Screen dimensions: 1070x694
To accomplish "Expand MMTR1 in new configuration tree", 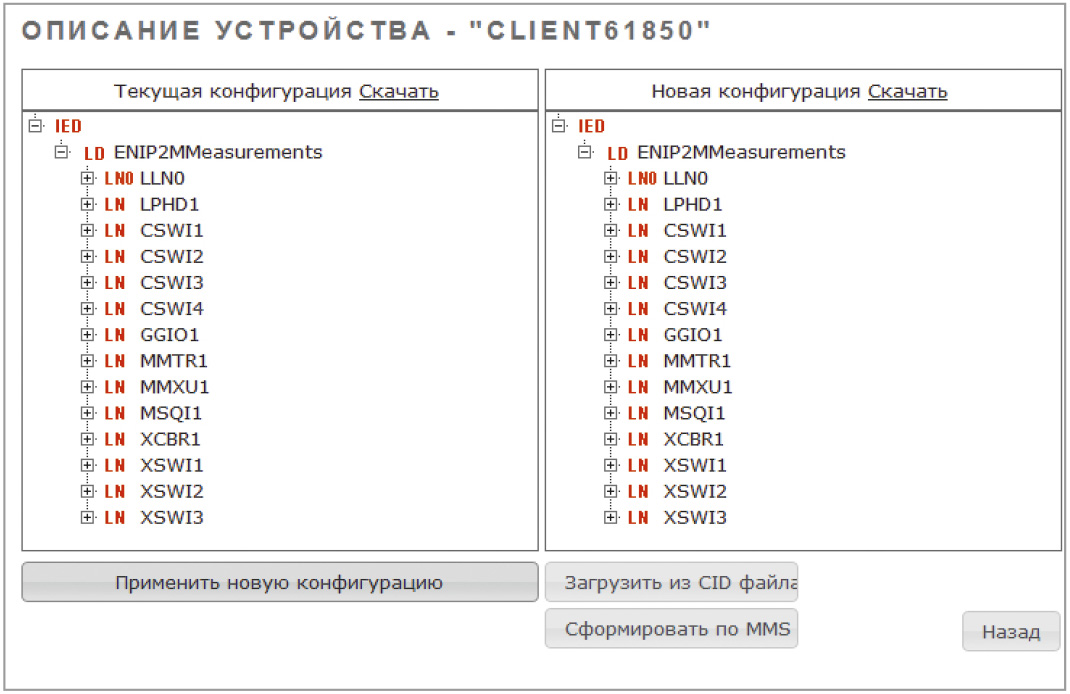I will click(x=611, y=360).
